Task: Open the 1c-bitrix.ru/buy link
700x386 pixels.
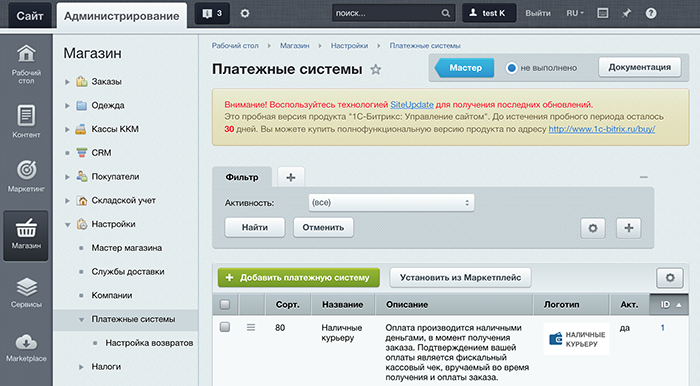Action: [x=602, y=129]
